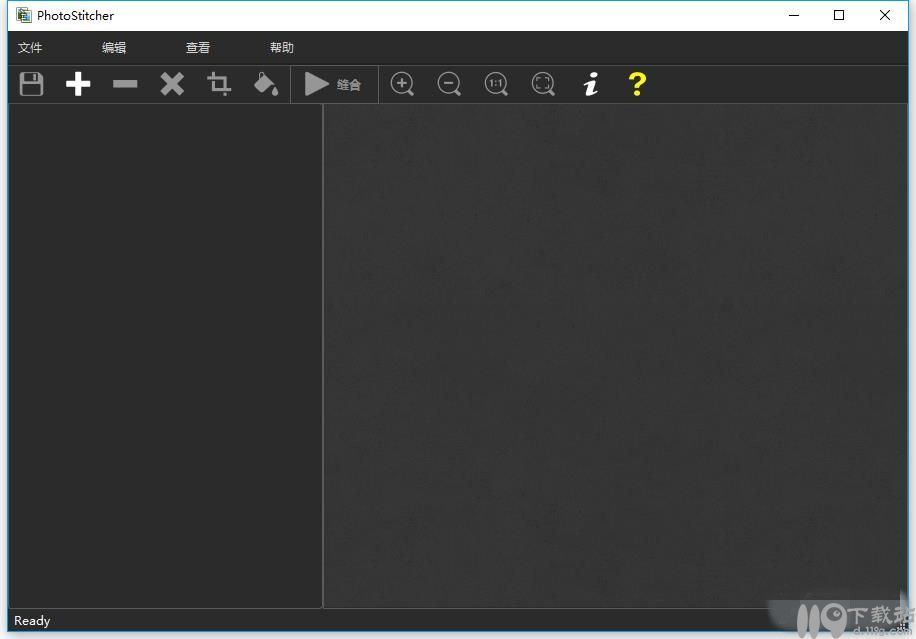The image size is (916, 639).
Task: Open the 文件 menu
Action: coord(30,48)
